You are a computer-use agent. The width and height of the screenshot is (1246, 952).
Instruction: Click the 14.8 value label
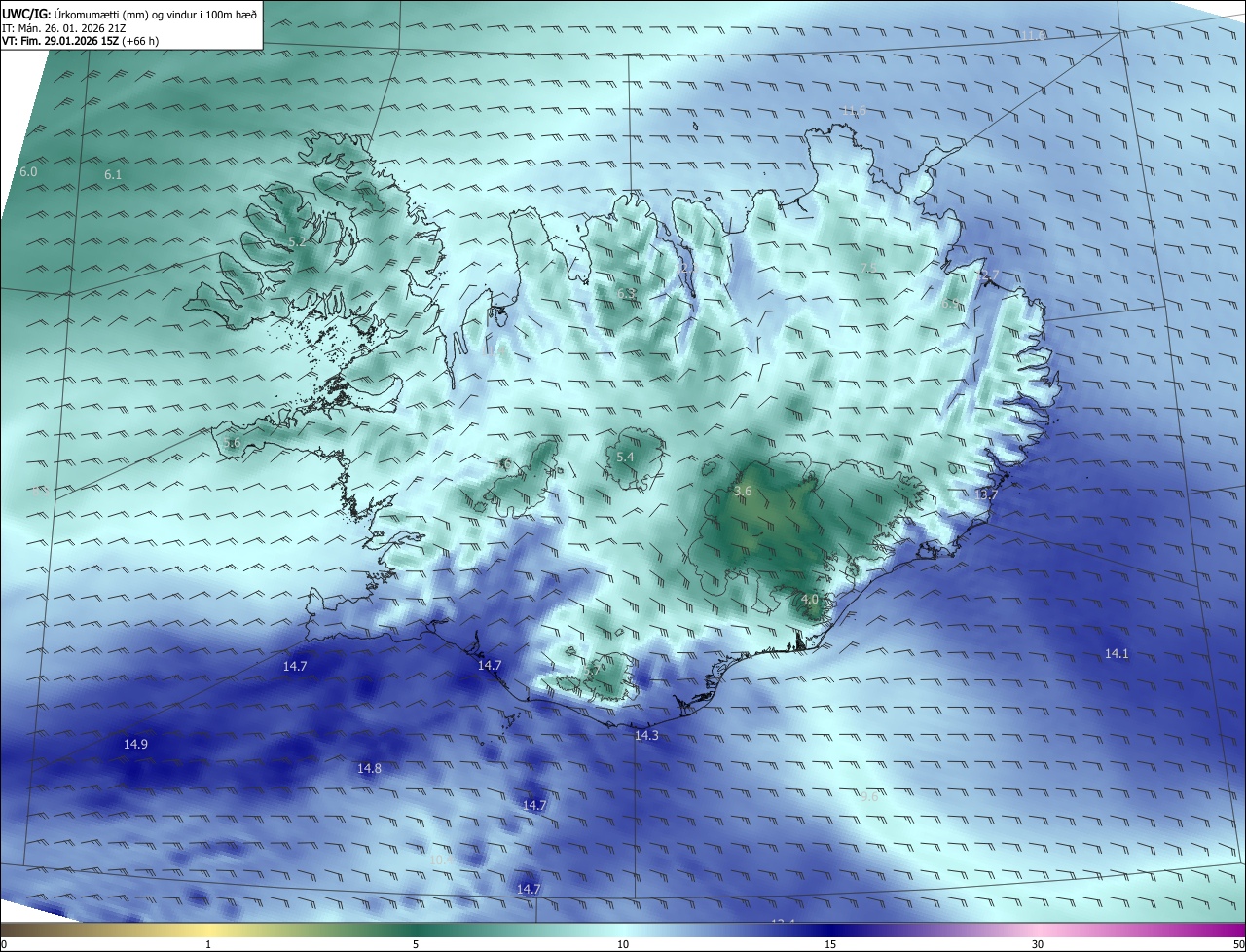[369, 769]
